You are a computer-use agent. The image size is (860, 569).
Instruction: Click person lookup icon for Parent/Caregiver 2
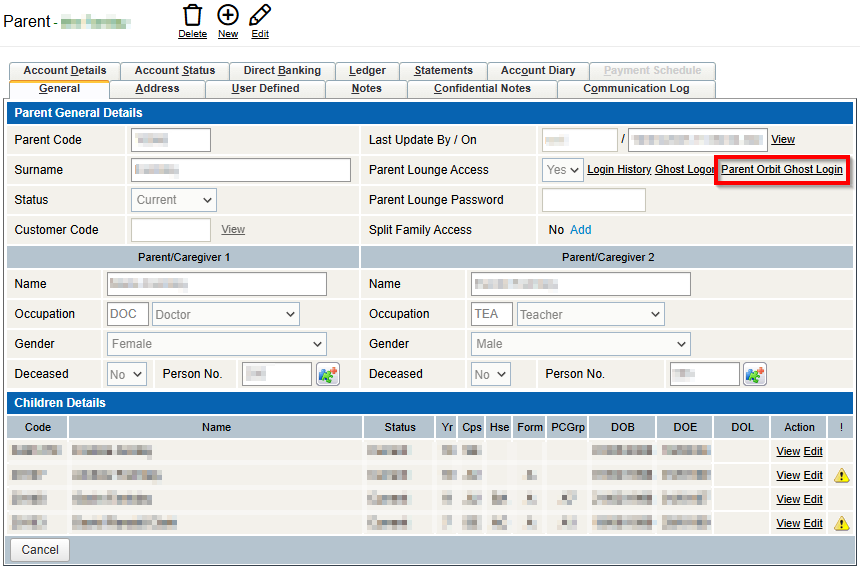click(x=754, y=374)
